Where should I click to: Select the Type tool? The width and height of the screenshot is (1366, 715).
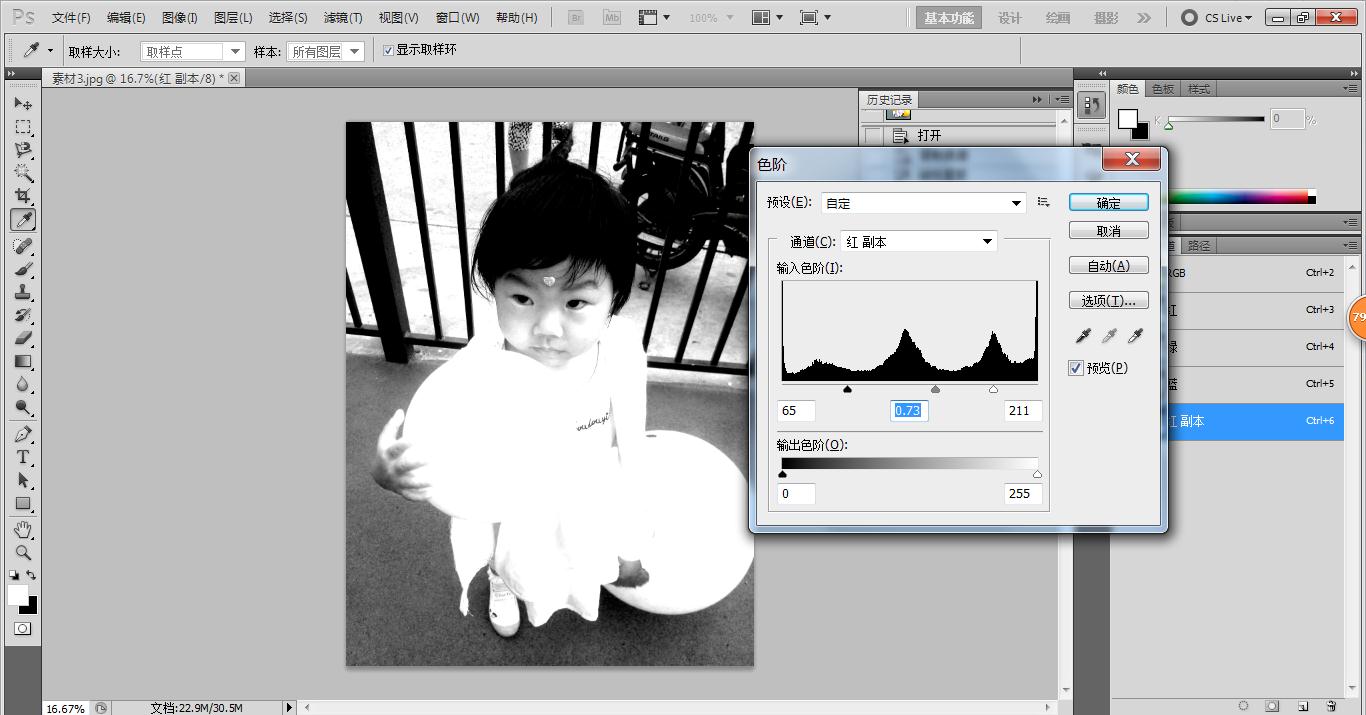(24, 457)
